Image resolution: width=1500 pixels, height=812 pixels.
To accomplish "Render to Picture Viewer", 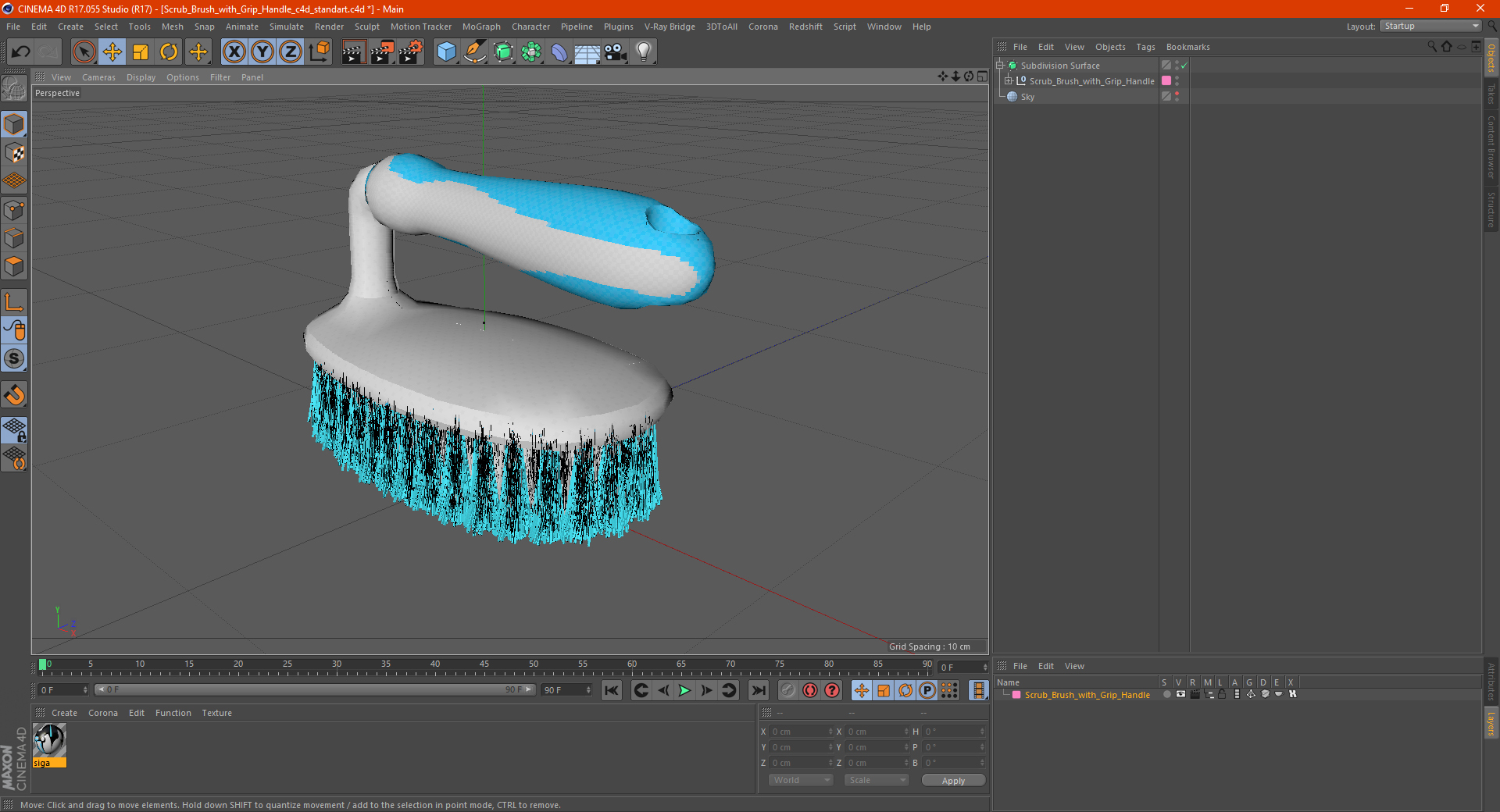I will pos(382,52).
